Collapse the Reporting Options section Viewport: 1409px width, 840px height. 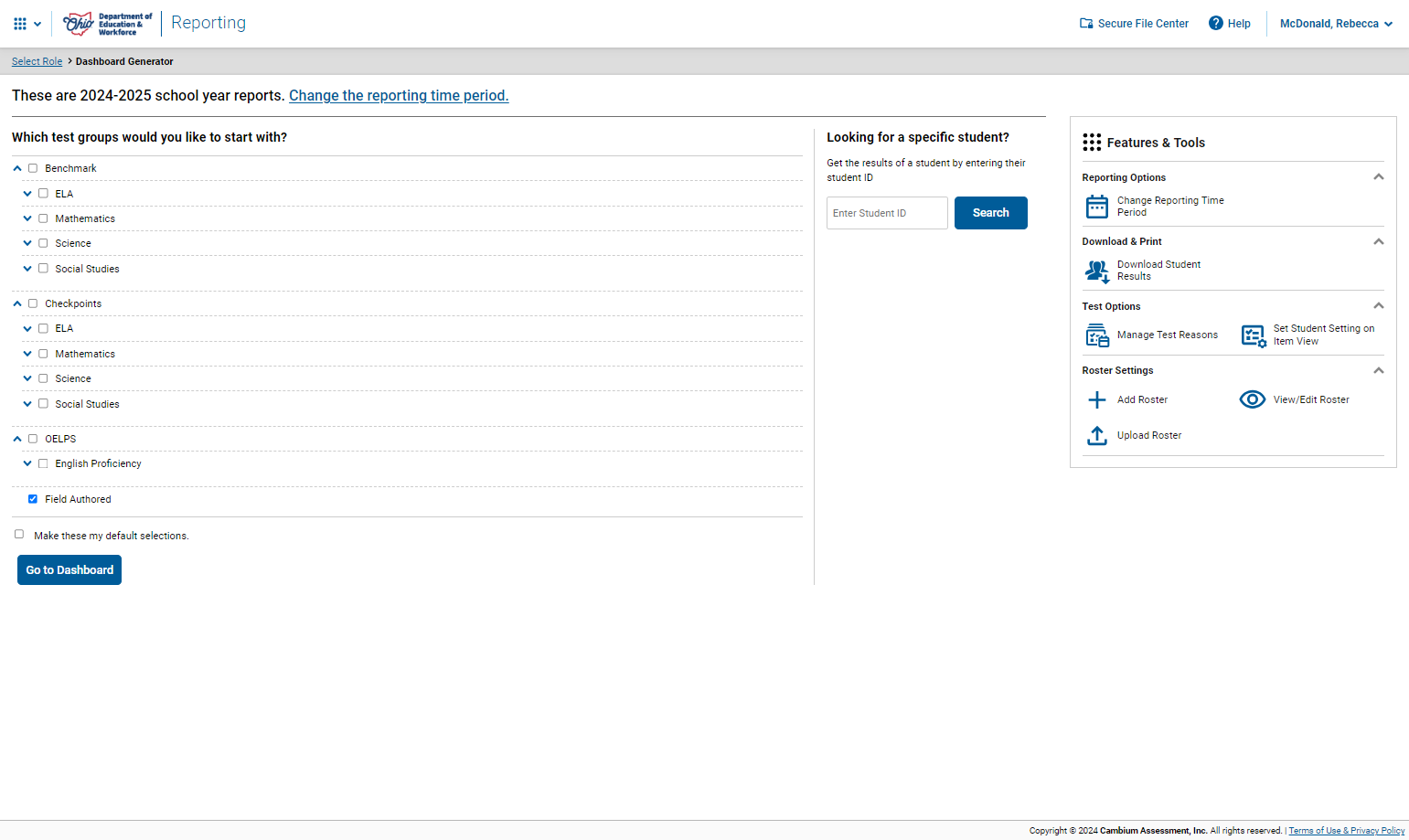[x=1379, y=176]
